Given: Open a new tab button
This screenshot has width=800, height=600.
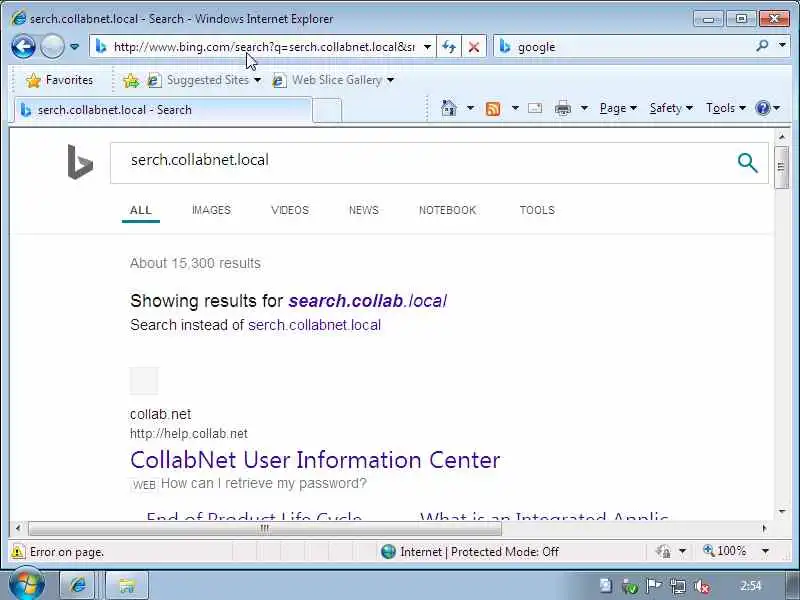Looking at the screenshot, I should 327,110.
